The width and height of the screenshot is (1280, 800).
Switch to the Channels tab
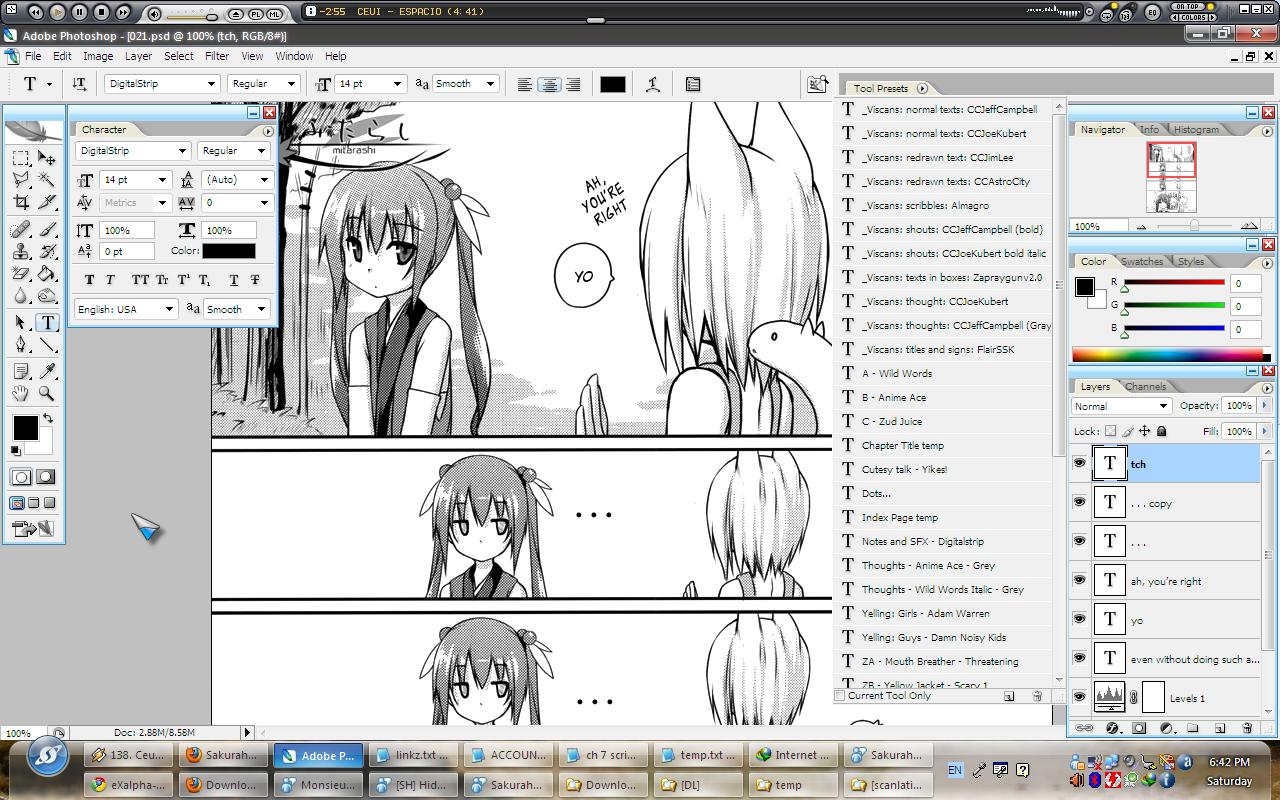(1145, 386)
